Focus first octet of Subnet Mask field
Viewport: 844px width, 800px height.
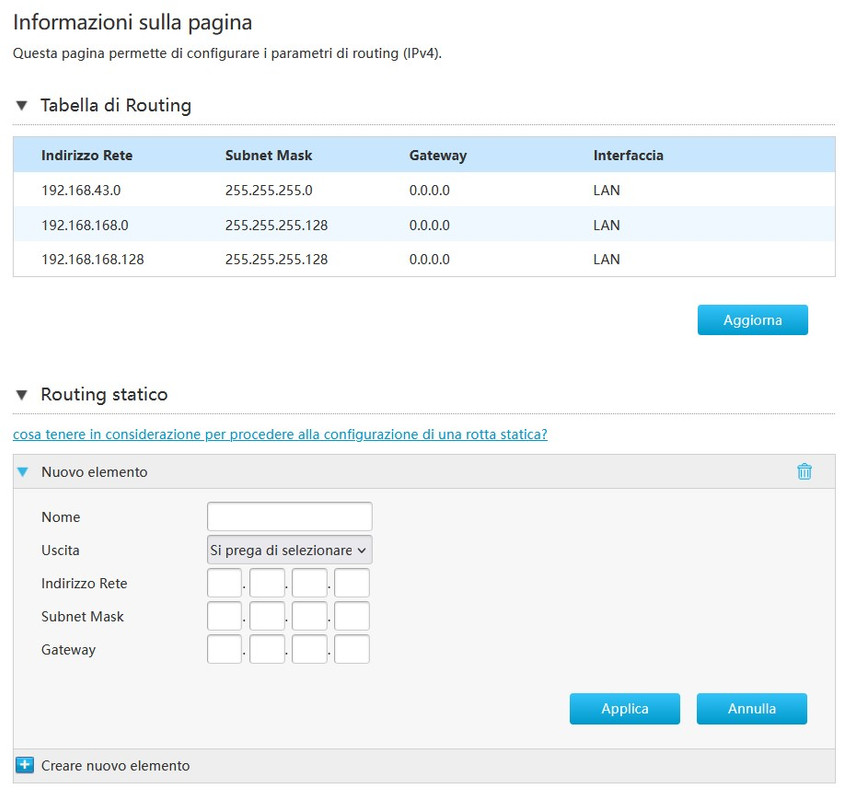224,616
